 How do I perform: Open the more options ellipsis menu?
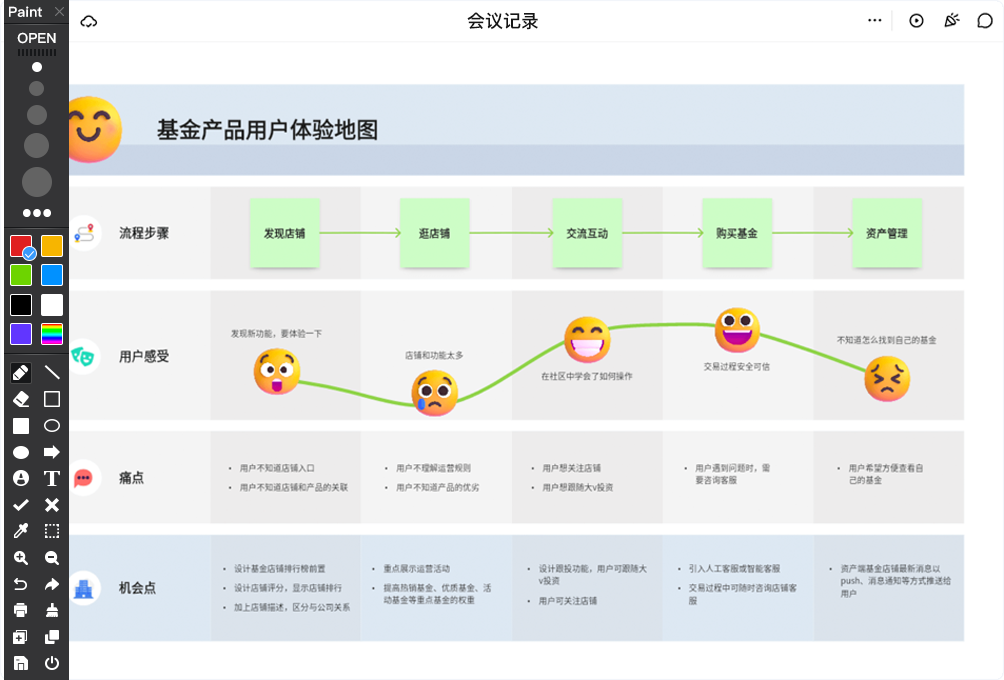[x=875, y=21]
